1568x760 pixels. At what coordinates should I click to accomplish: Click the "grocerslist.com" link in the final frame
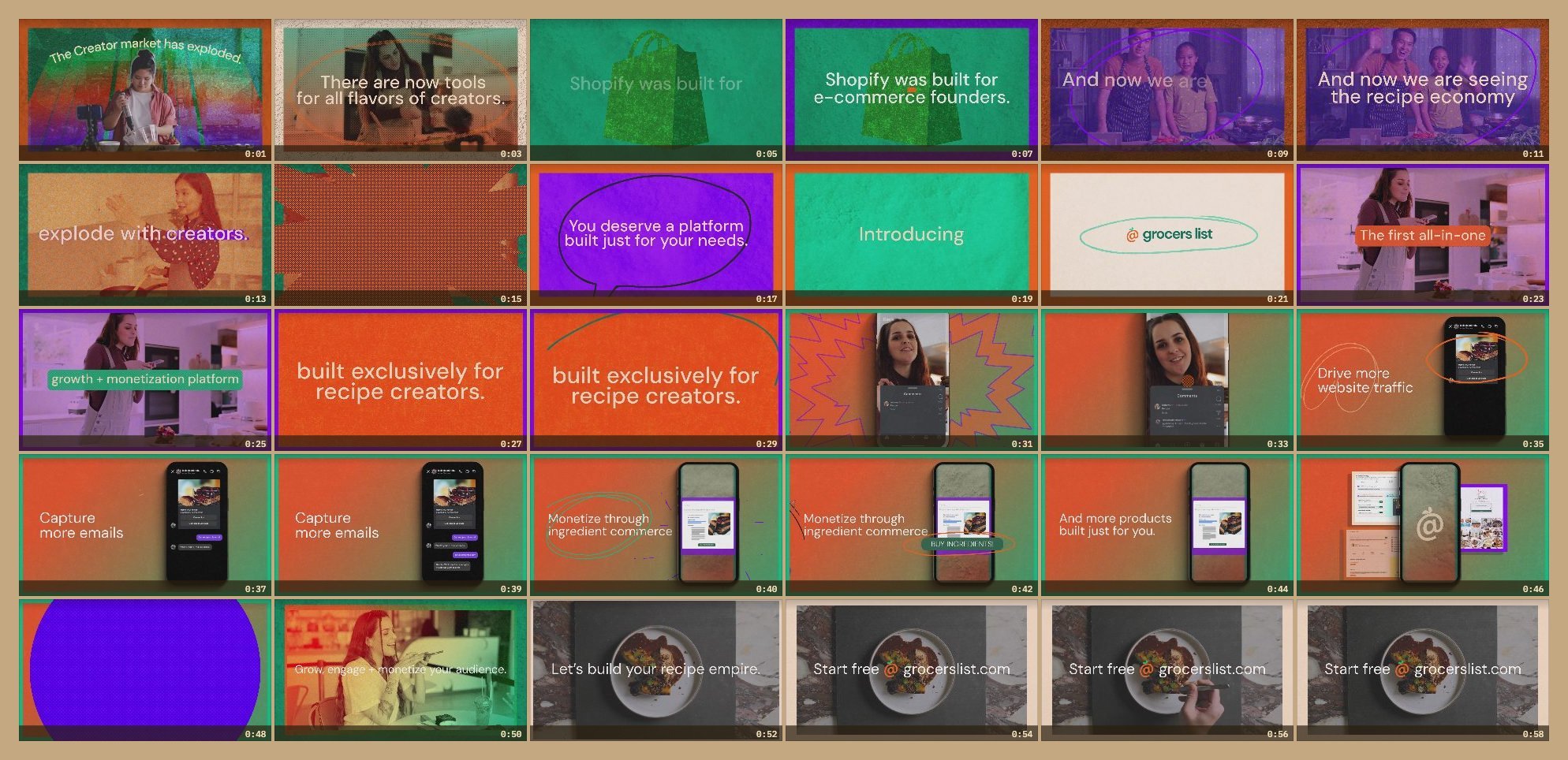[1468, 669]
